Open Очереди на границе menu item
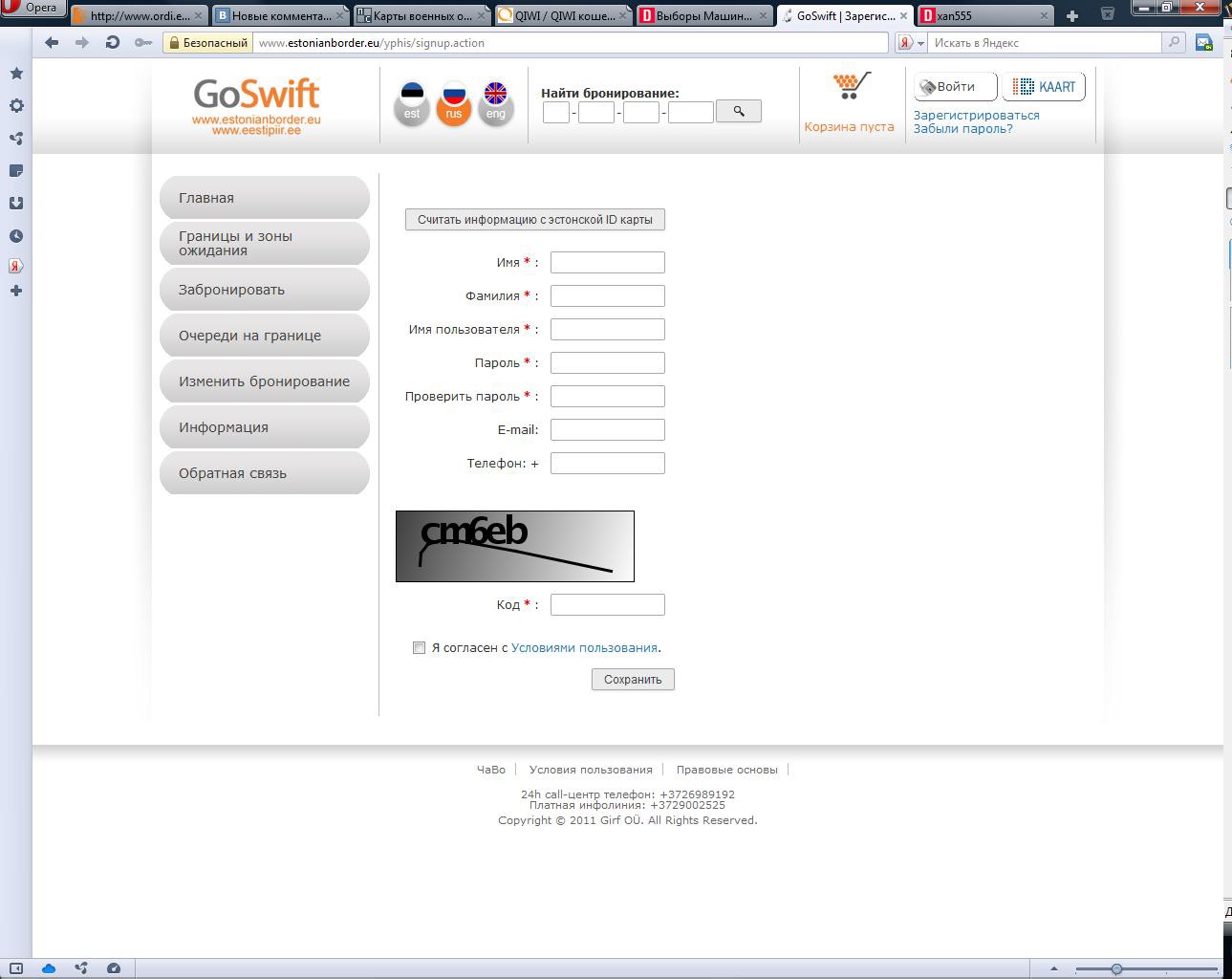 [265, 336]
